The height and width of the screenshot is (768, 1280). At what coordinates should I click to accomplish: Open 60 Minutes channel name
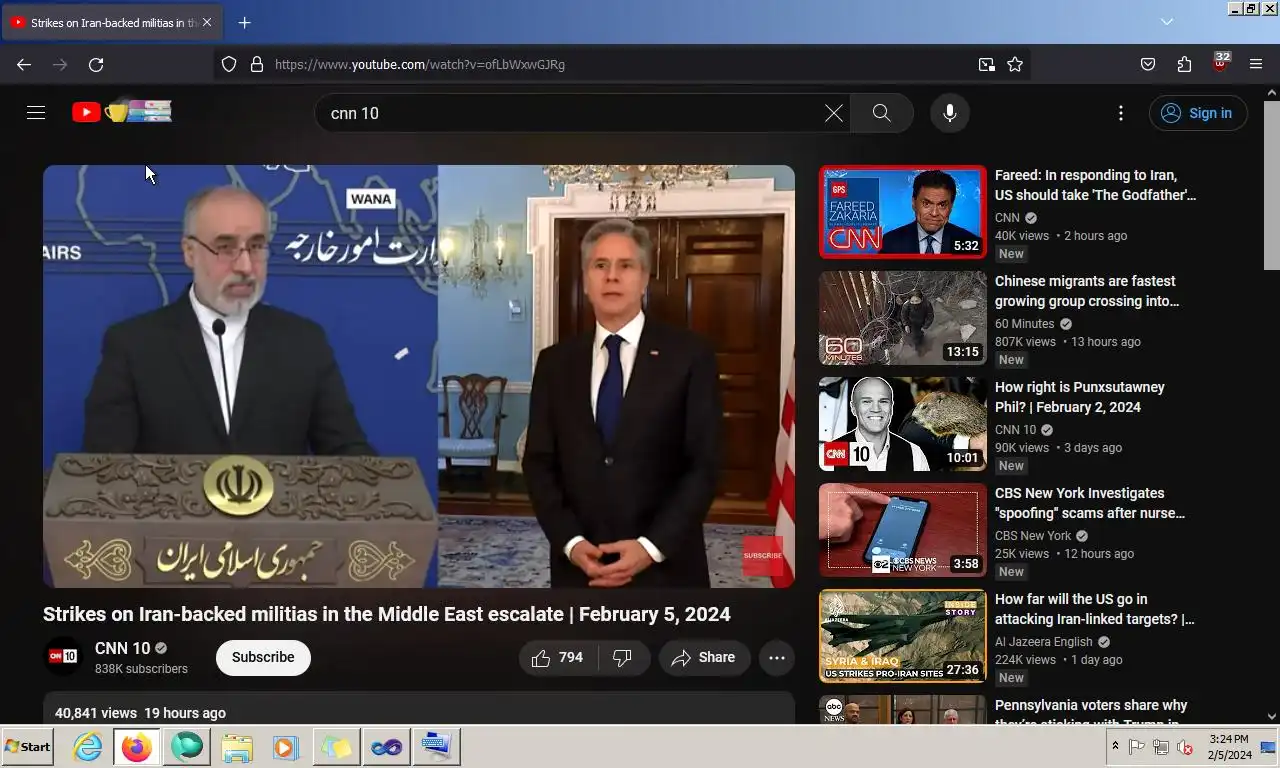[1024, 324]
